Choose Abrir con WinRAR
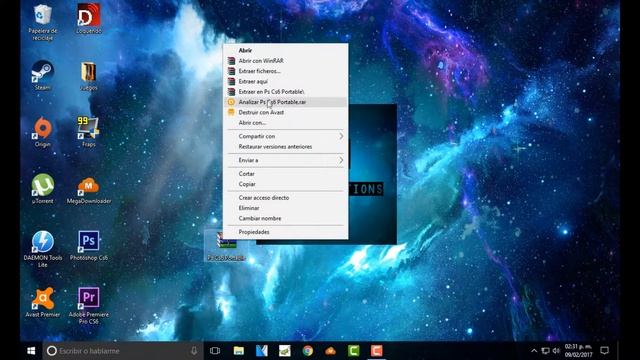640x360 pixels. click(x=286, y=60)
